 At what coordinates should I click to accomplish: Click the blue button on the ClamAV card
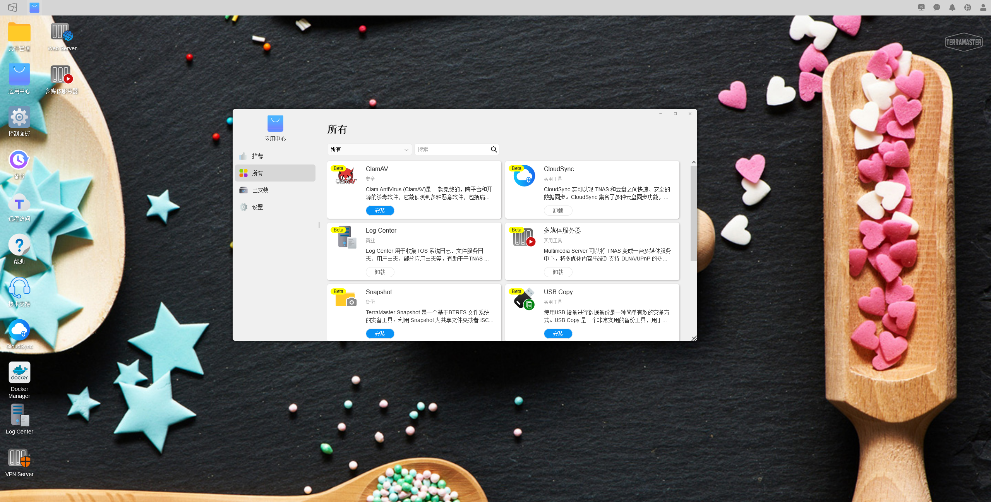click(380, 211)
